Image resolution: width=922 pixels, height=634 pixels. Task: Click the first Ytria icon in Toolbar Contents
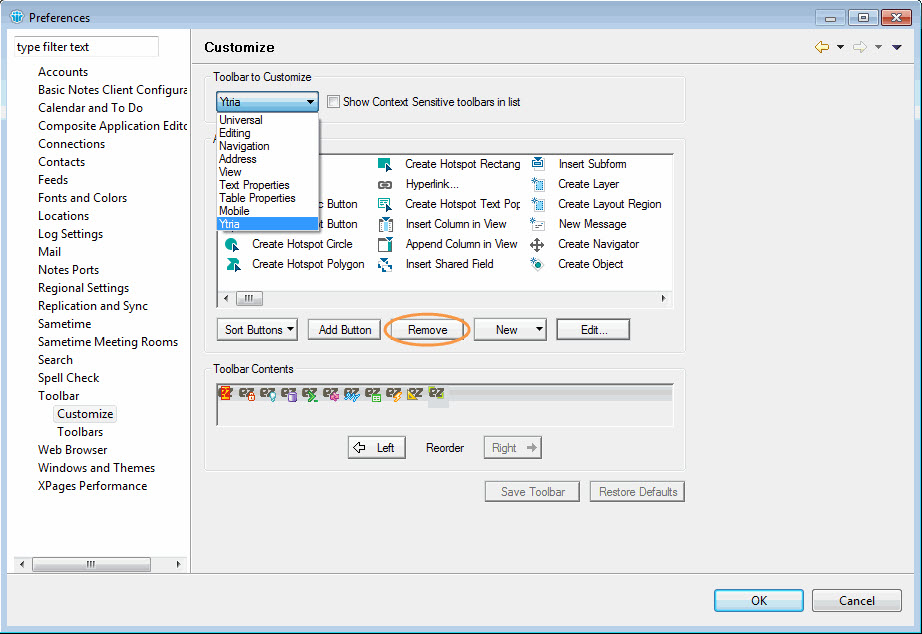(x=226, y=394)
